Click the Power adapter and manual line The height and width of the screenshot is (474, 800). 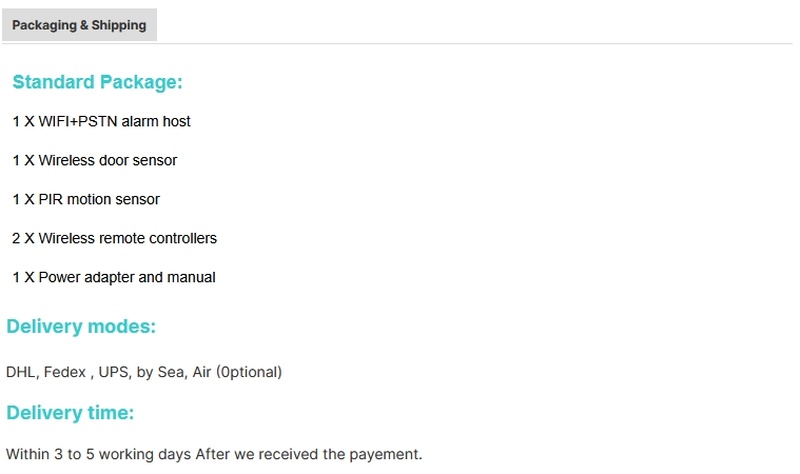(x=113, y=277)
